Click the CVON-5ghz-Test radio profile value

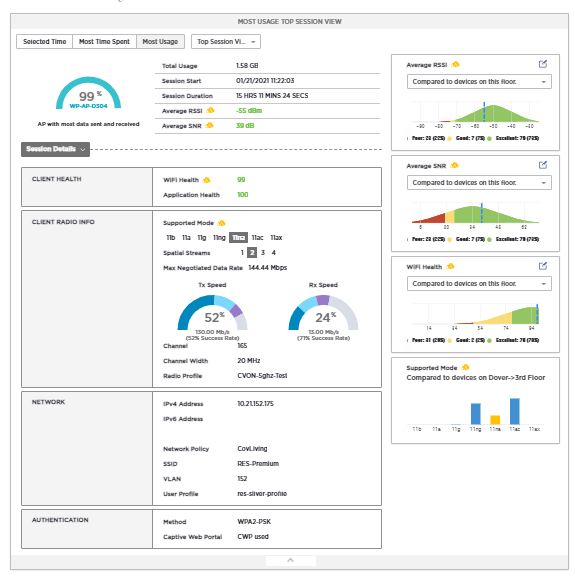tap(262, 376)
